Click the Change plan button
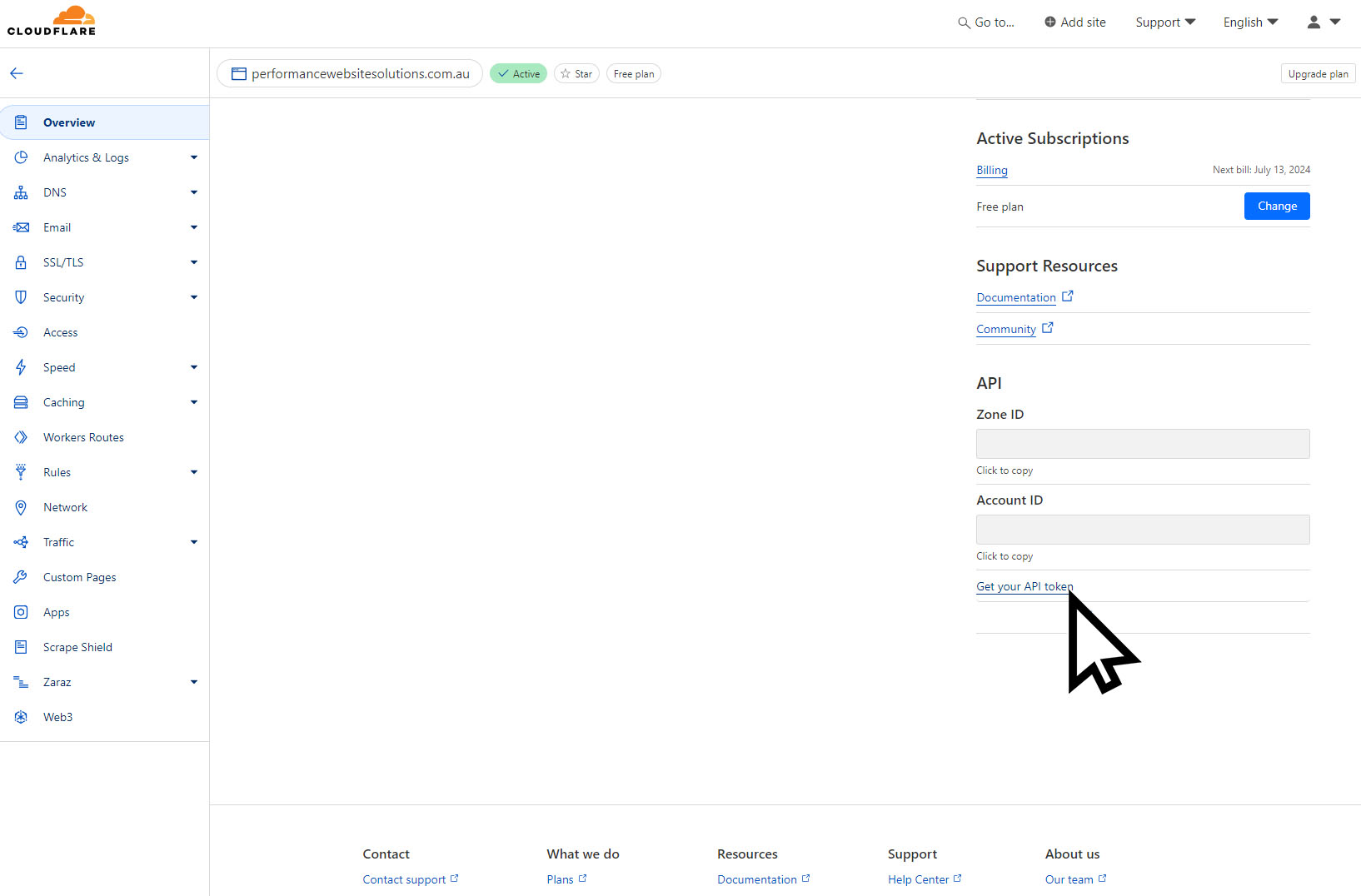This screenshot has width=1361, height=896. click(1277, 206)
